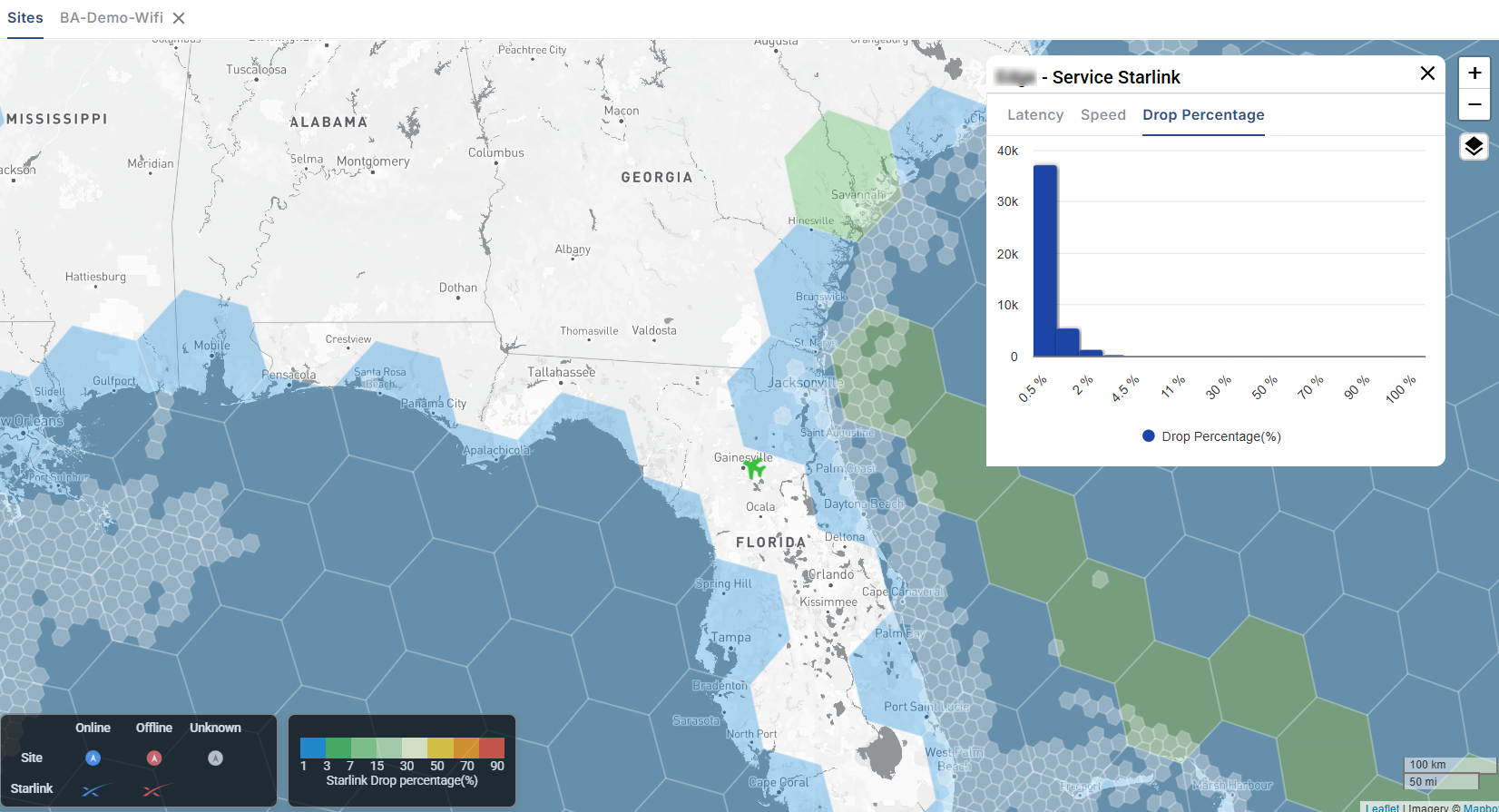Click the red Offline site legend icon
Viewport: 1499px width, 812px height.
(x=154, y=758)
